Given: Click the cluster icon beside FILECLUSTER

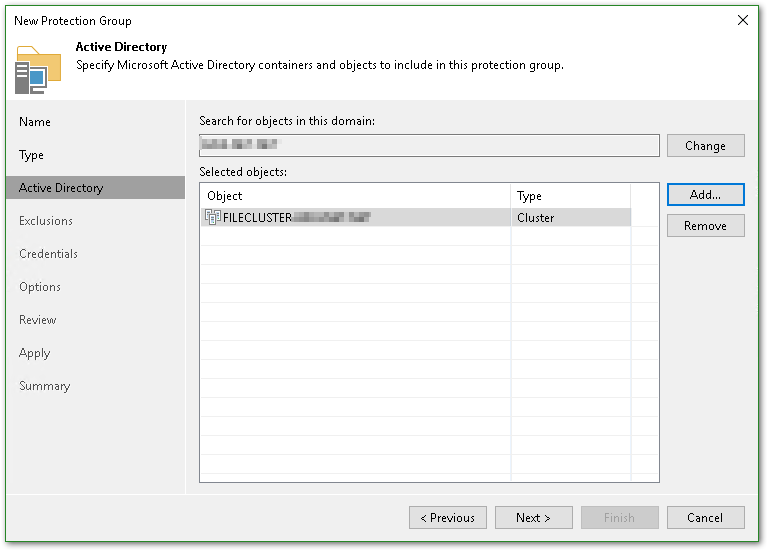Looking at the screenshot, I should [x=213, y=217].
